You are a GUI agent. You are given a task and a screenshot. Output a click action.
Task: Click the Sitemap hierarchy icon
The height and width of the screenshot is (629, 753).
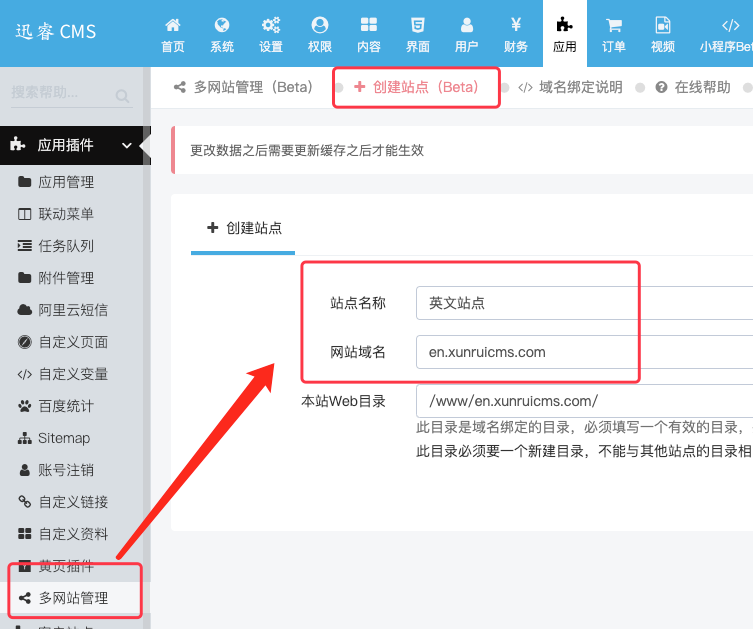pos(24,438)
